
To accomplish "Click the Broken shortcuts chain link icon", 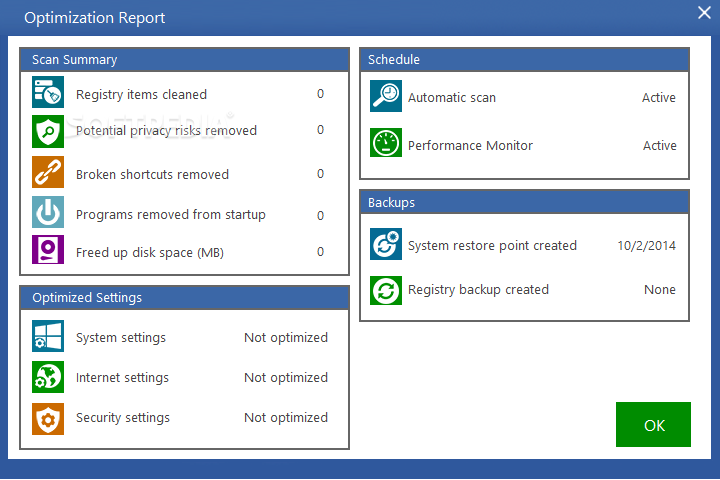I will (48, 172).
